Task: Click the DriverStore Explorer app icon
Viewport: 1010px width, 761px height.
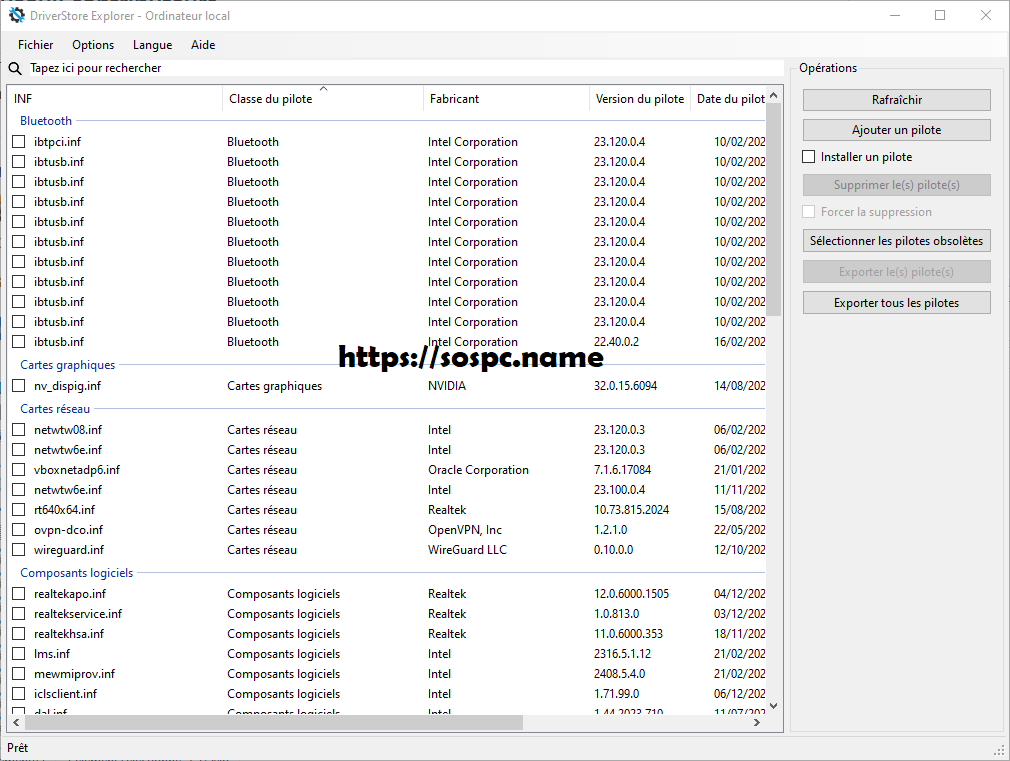Action: 16,15
